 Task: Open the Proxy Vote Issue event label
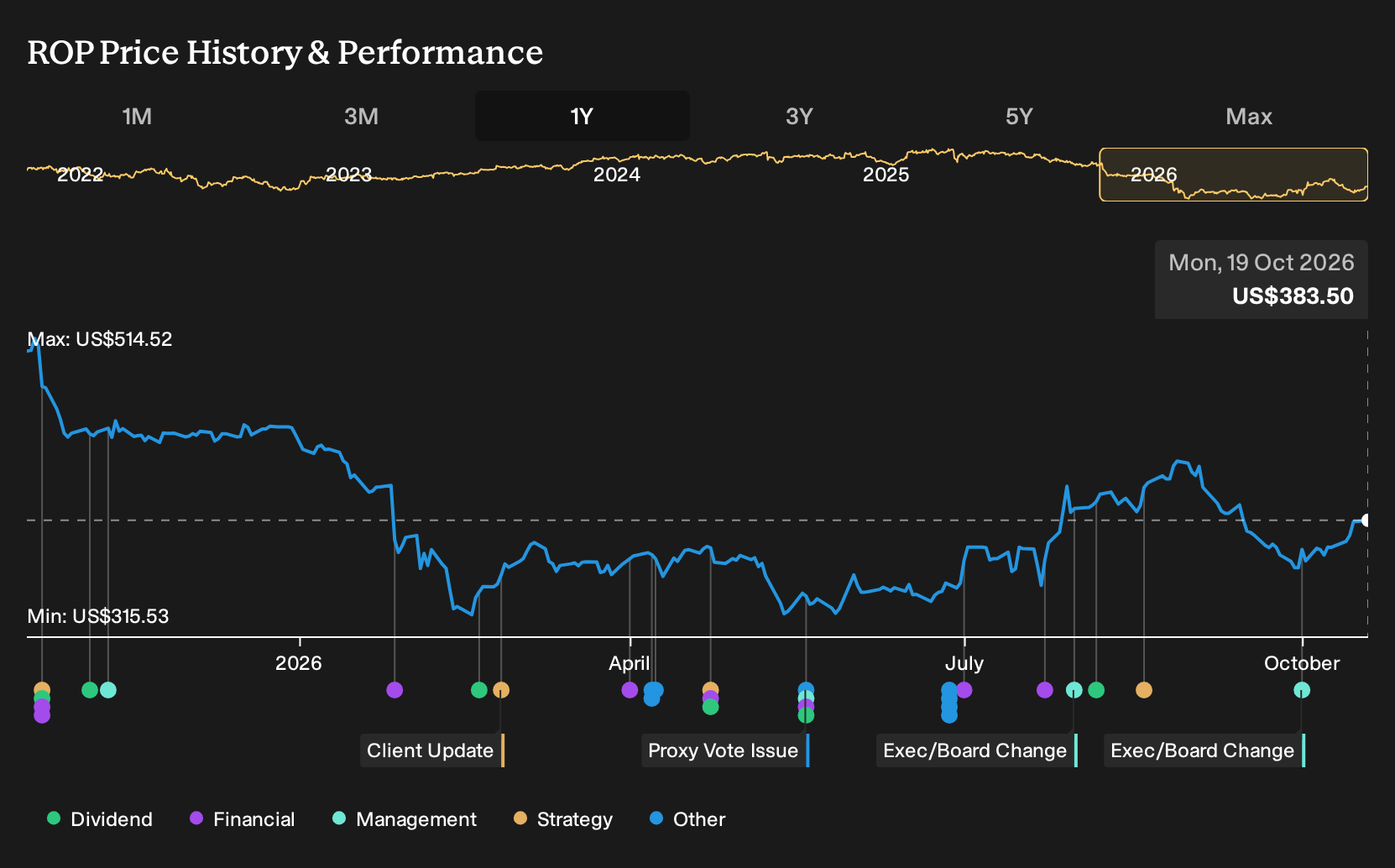(x=725, y=750)
